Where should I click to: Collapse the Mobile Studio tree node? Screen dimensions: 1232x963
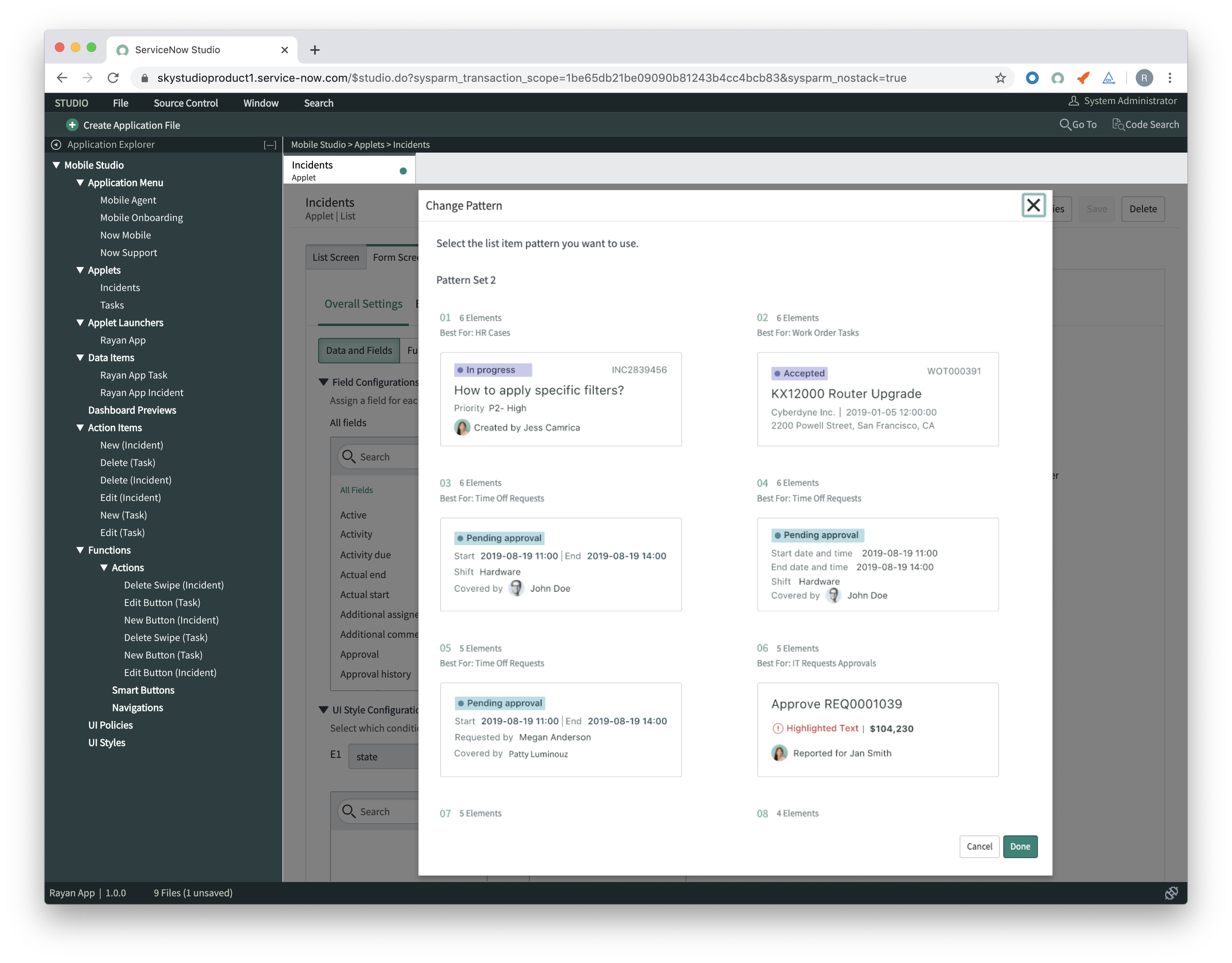point(56,165)
